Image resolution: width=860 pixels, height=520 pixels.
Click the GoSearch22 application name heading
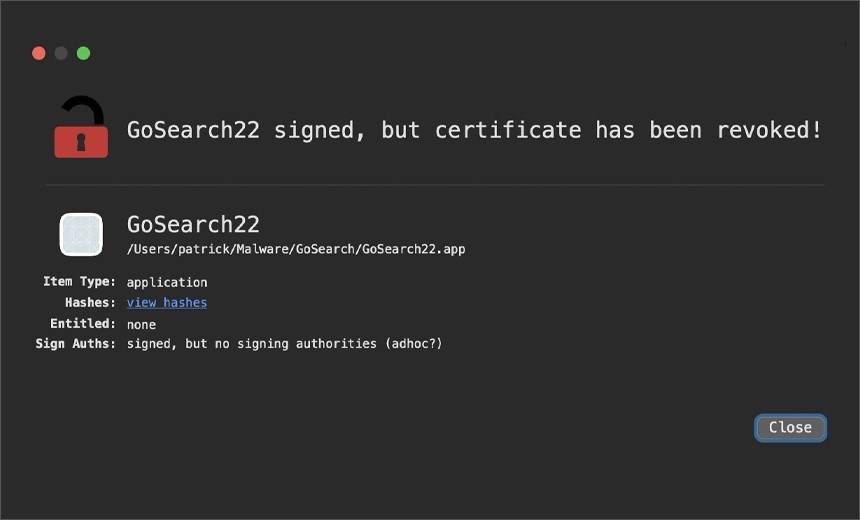(x=193, y=224)
